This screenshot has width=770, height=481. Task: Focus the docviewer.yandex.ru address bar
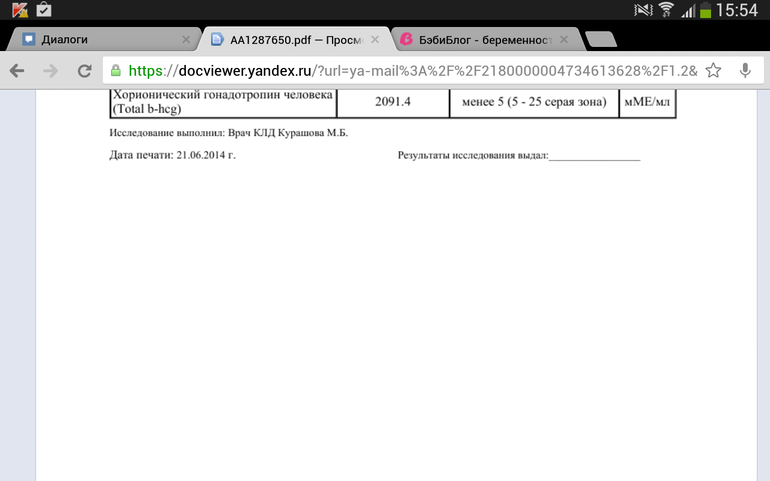tap(400, 71)
